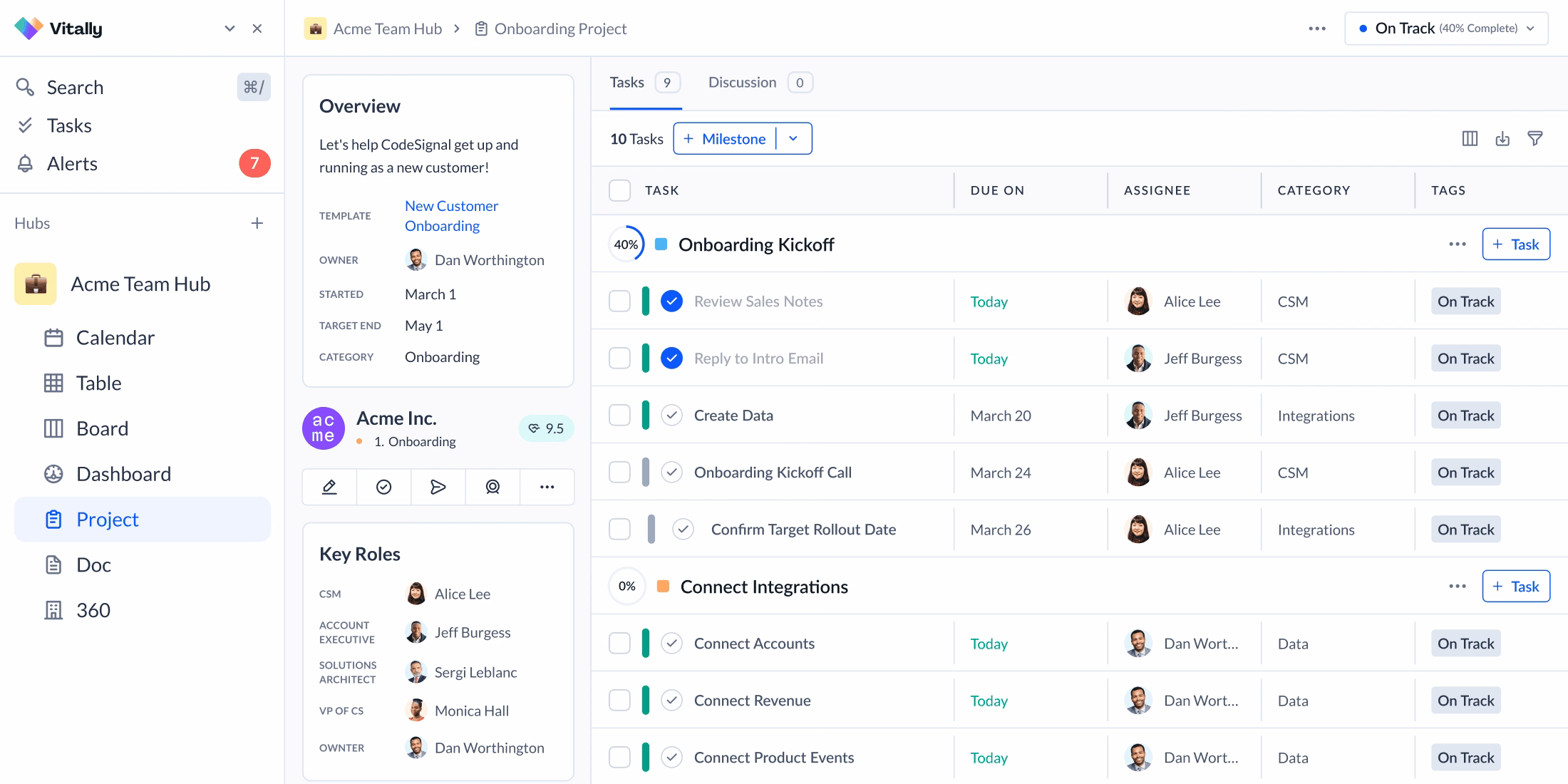Open the task filter funnel icon

pos(1535,138)
